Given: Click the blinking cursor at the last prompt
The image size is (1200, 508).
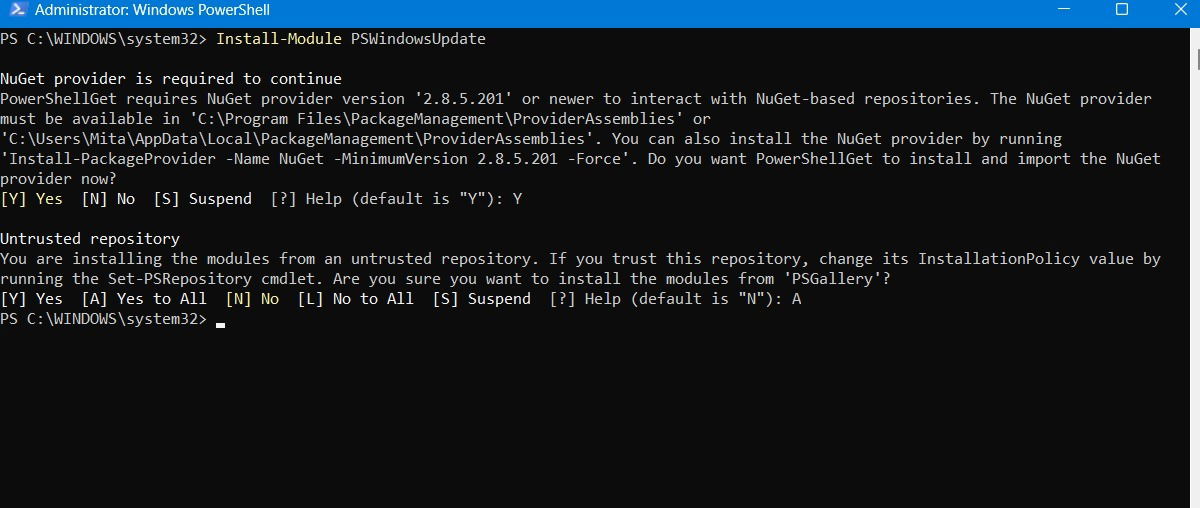Looking at the screenshot, I should tap(220, 322).
